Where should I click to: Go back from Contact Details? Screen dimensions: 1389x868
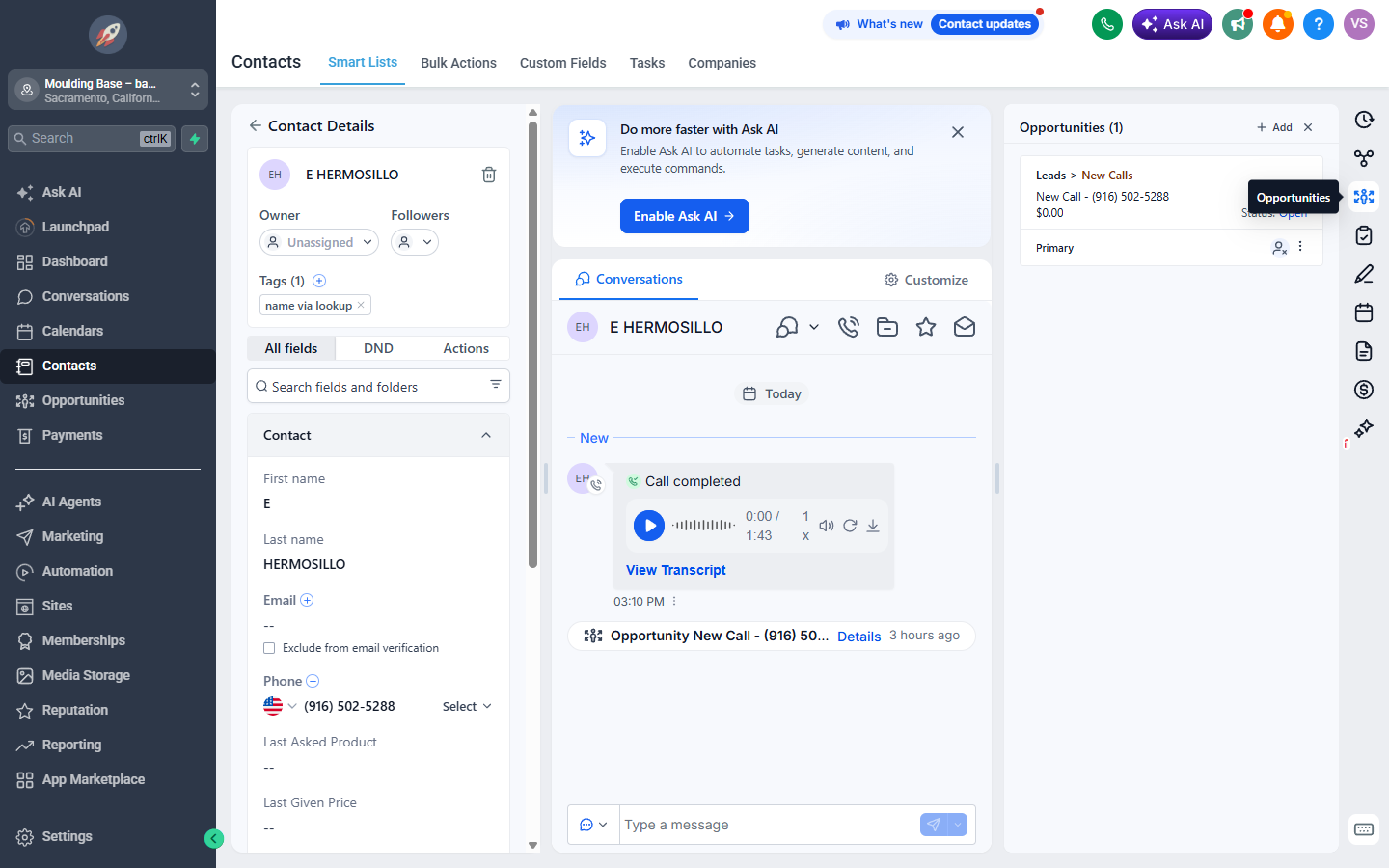pos(255,125)
